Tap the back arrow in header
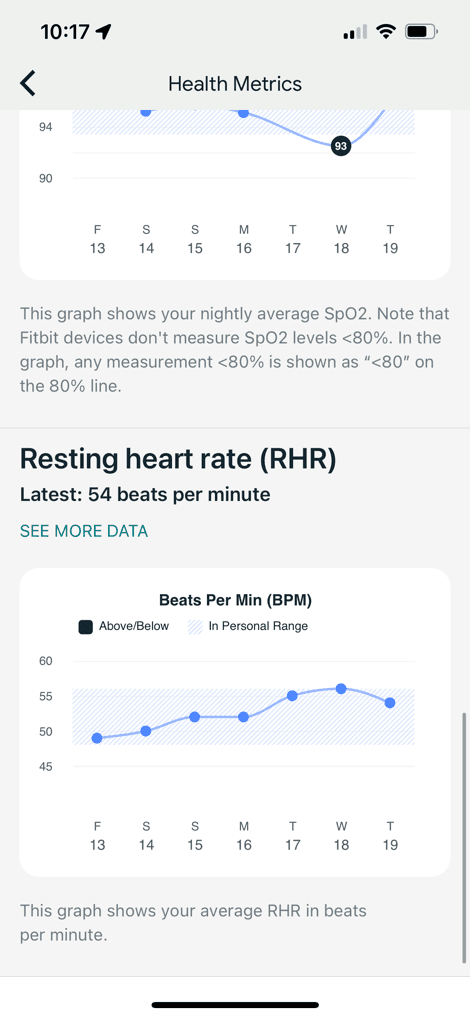 27,84
